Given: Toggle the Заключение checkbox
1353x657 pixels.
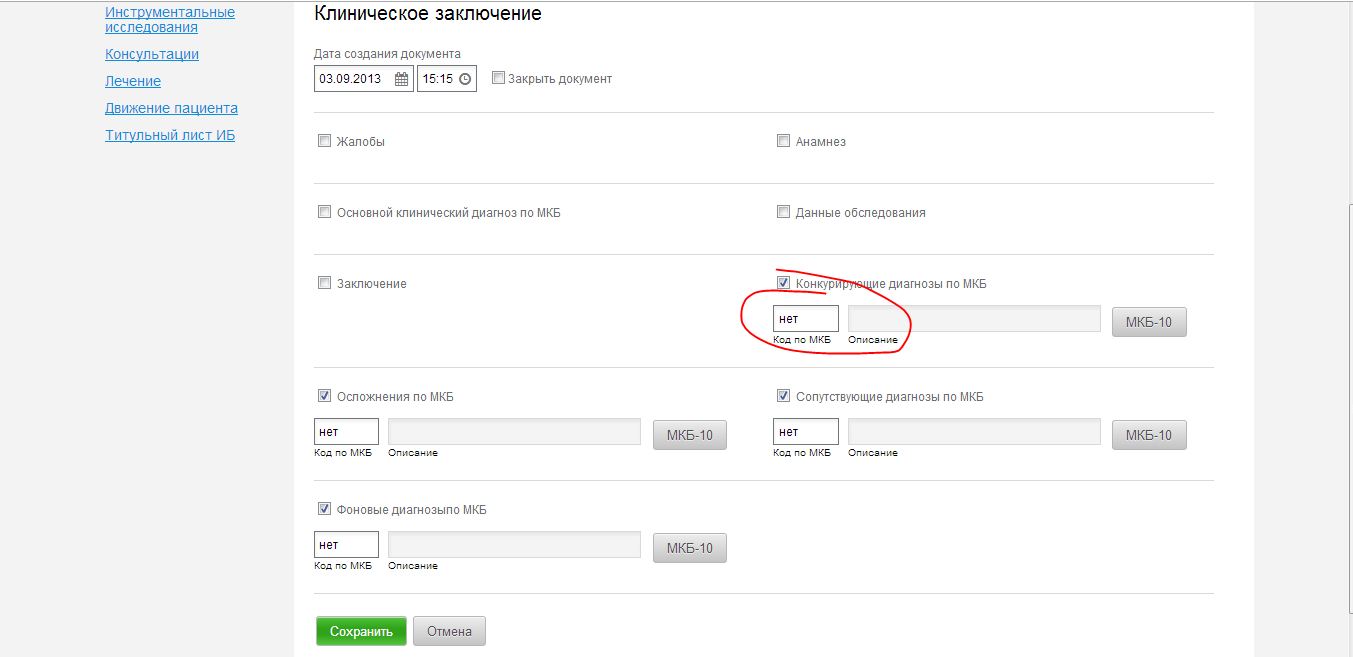Looking at the screenshot, I should point(324,283).
